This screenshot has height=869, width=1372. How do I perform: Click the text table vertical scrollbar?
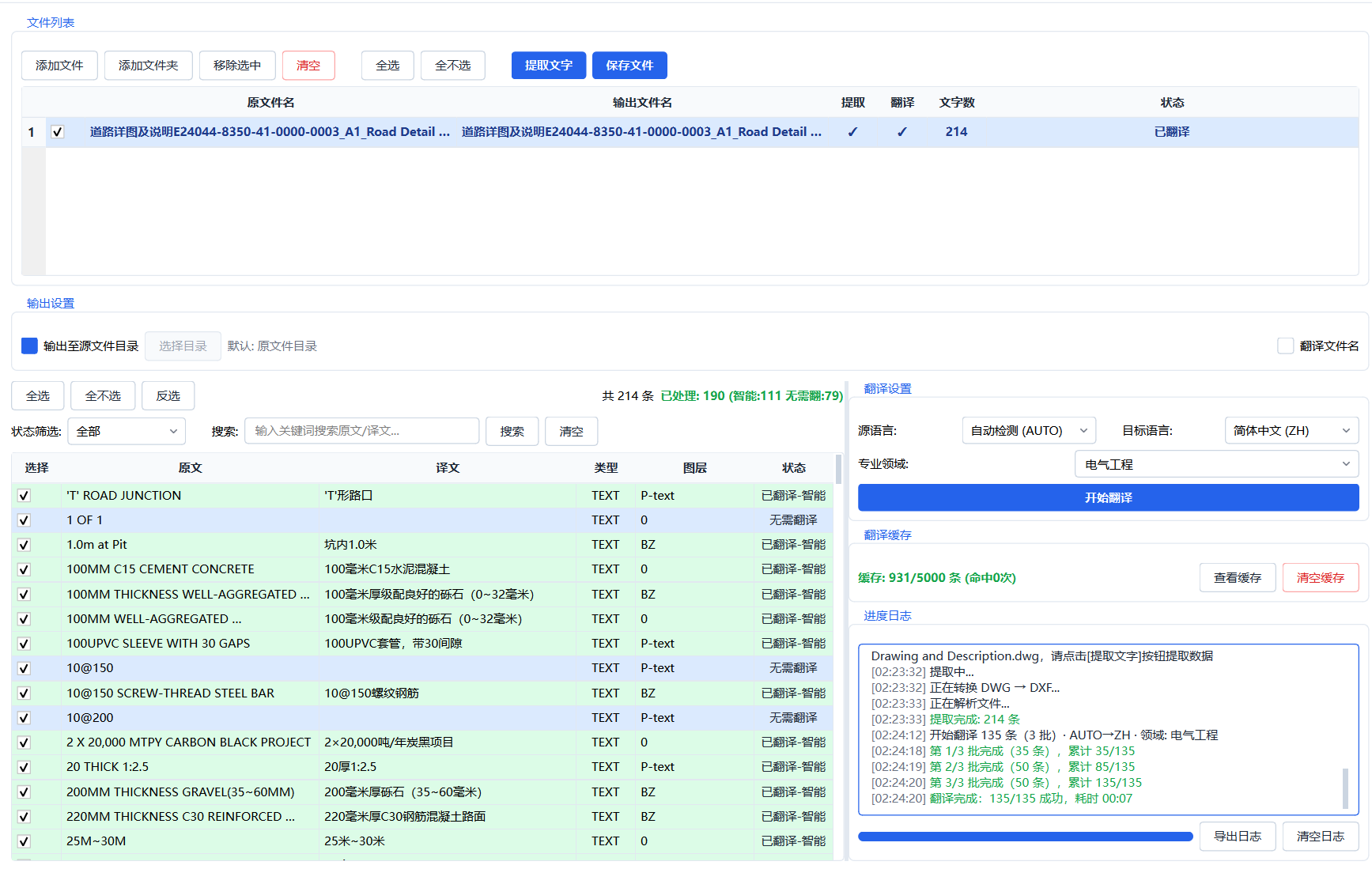click(x=838, y=469)
